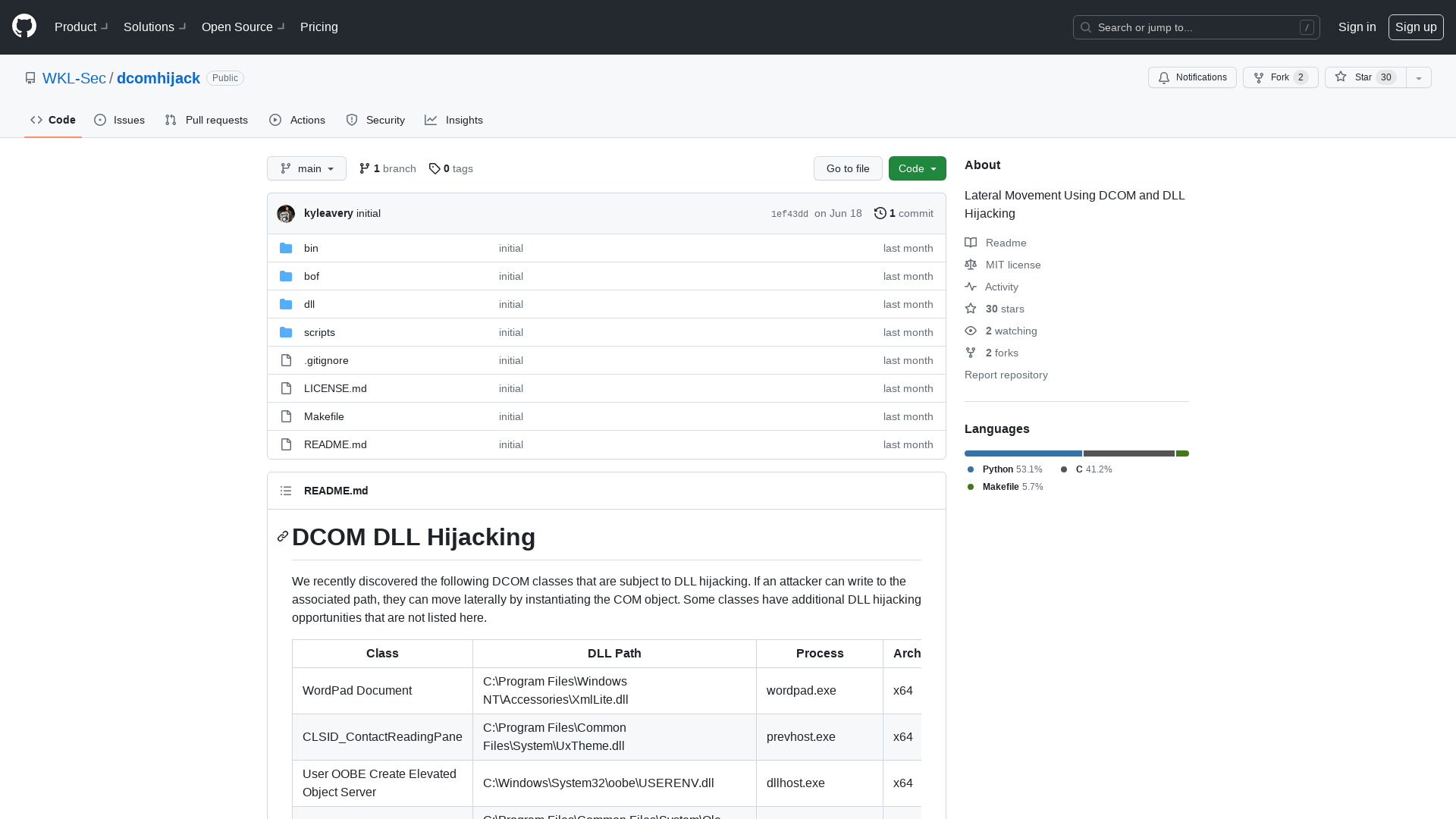Open the Security tab

coord(375,120)
